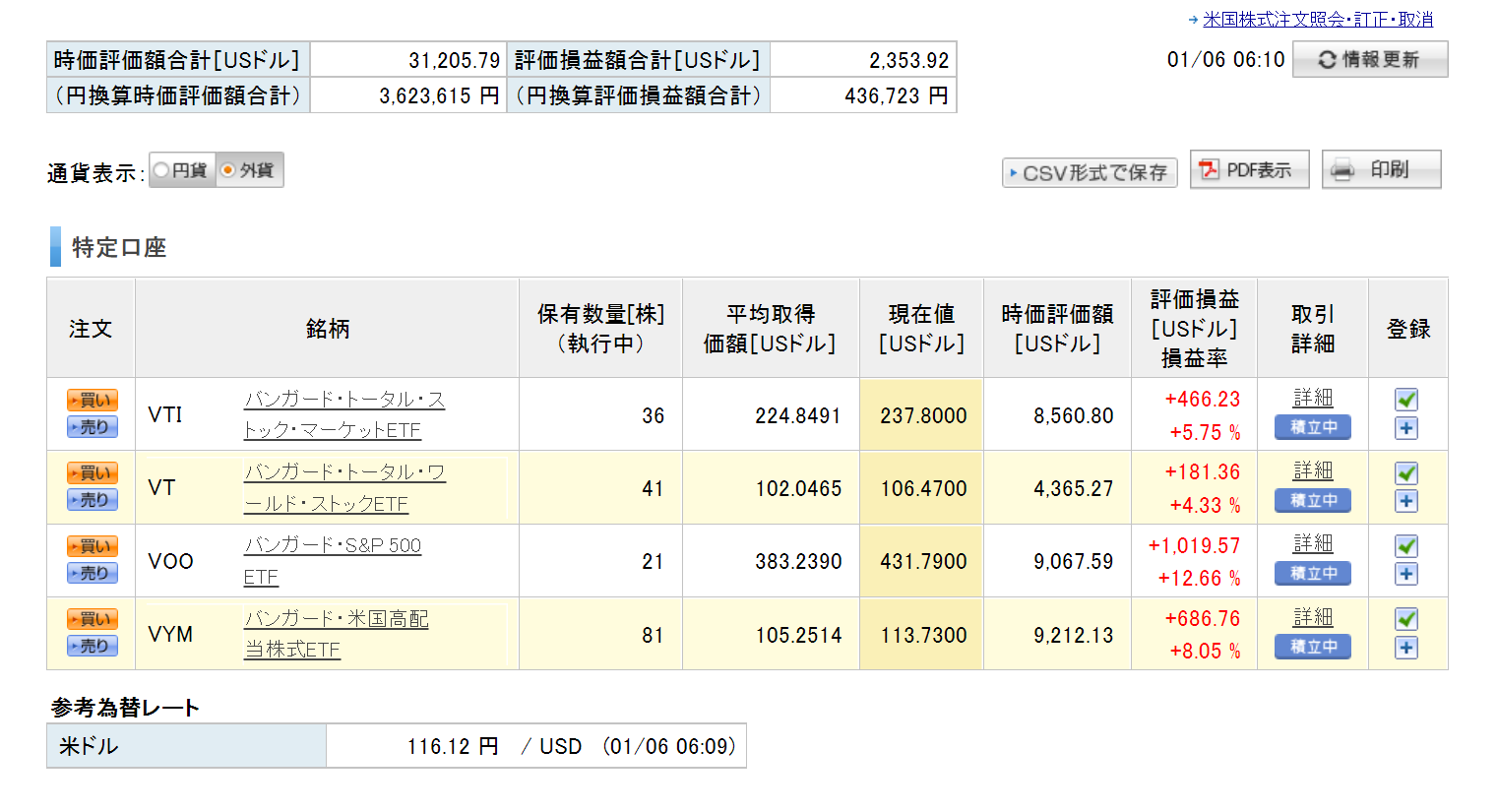The height and width of the screenshot is (812, 1497).
Task: Click VOO current price 431.7900
Action: tap(923, 561)
